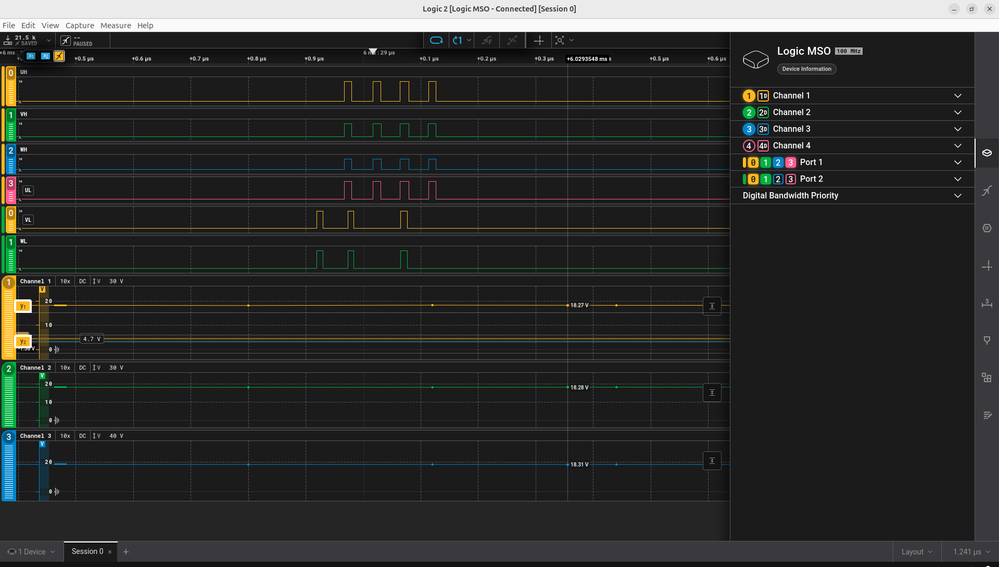
Task: Open the Device settings sidebar icon
Action: [x=987, y=153]
